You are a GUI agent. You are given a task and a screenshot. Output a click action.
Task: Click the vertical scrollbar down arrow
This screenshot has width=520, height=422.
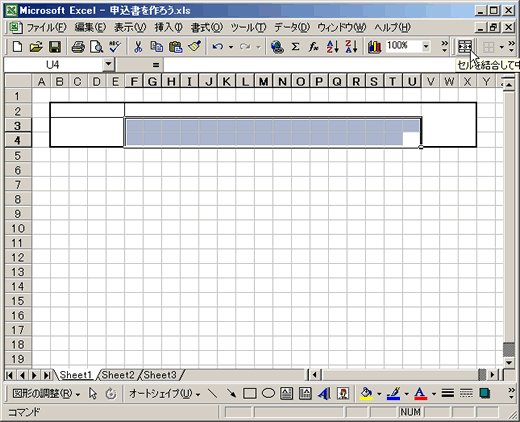pos(509,362)
